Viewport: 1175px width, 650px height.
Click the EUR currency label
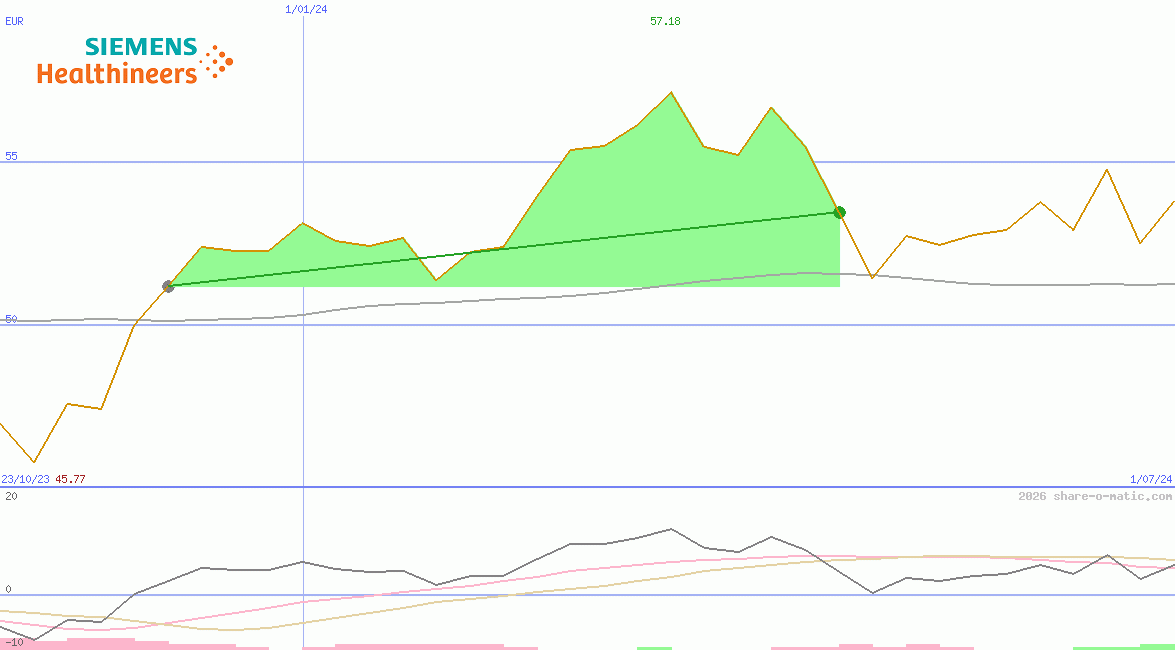click(14, 21)
